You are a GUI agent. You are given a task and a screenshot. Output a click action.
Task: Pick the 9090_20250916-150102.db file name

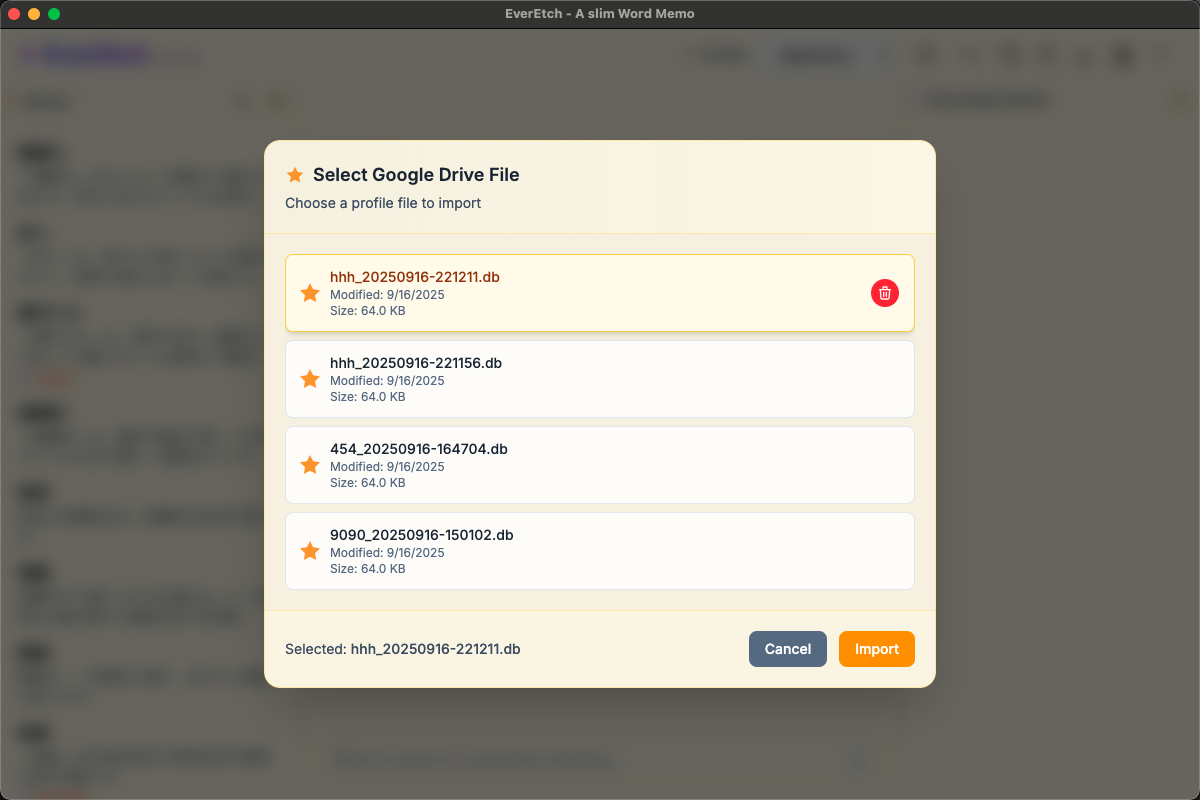pyautogui.click(x=421, y=535)
